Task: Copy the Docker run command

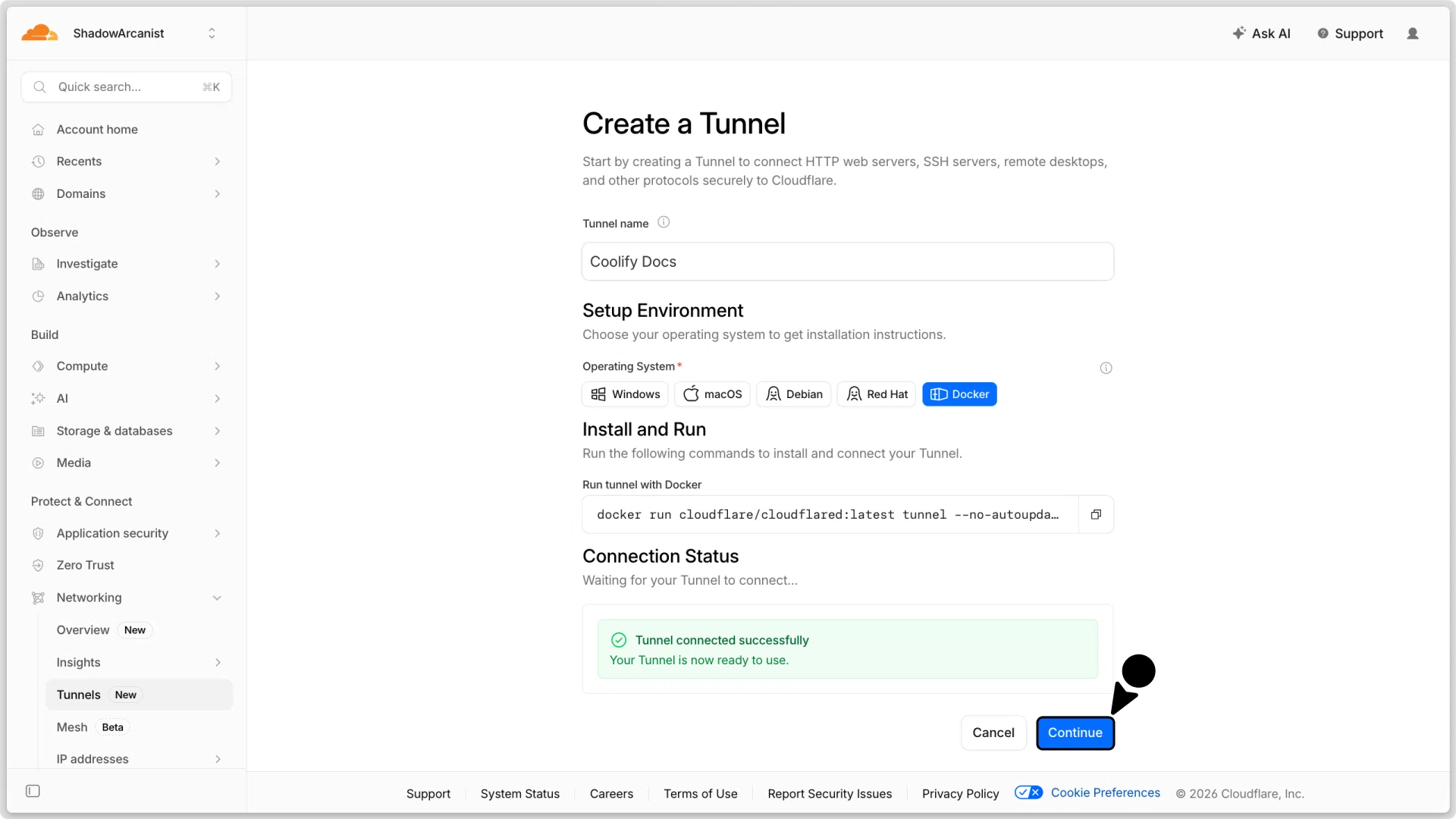Action: point(1096,515)
